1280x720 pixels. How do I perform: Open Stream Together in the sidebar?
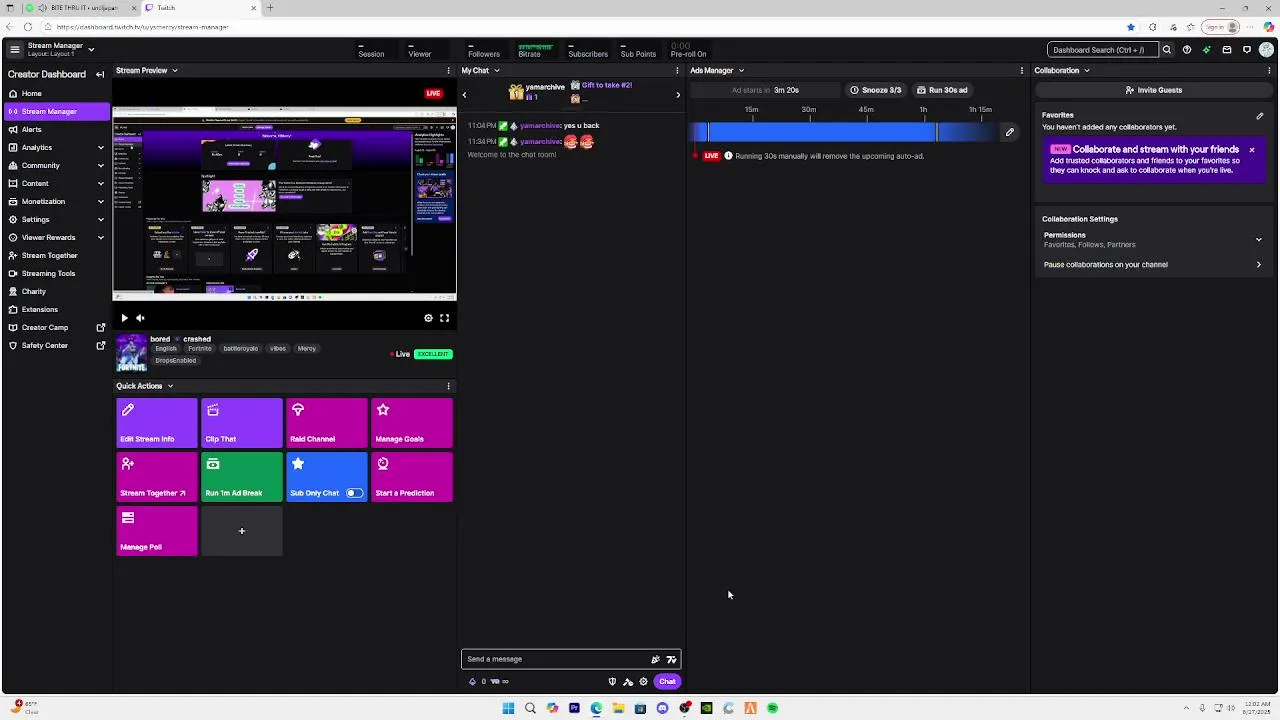[56, 255]
